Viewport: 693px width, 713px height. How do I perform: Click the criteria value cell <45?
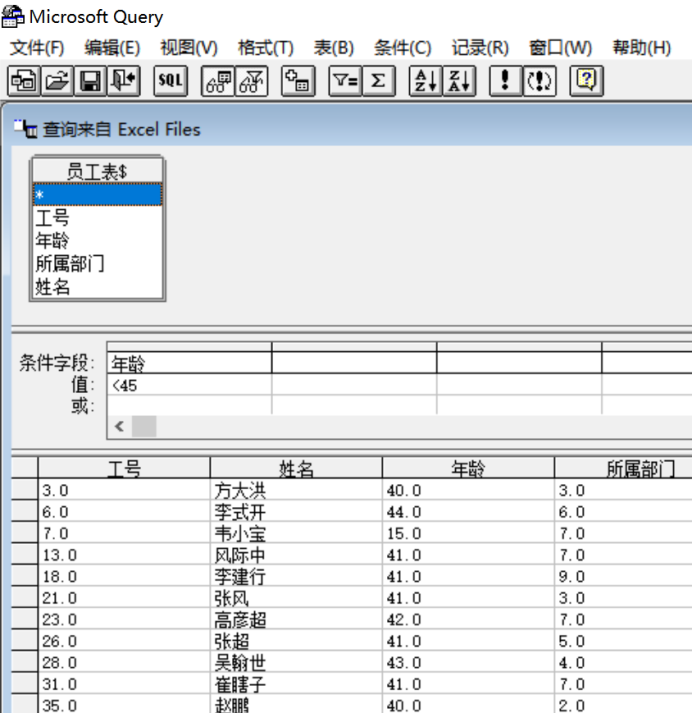189,385
